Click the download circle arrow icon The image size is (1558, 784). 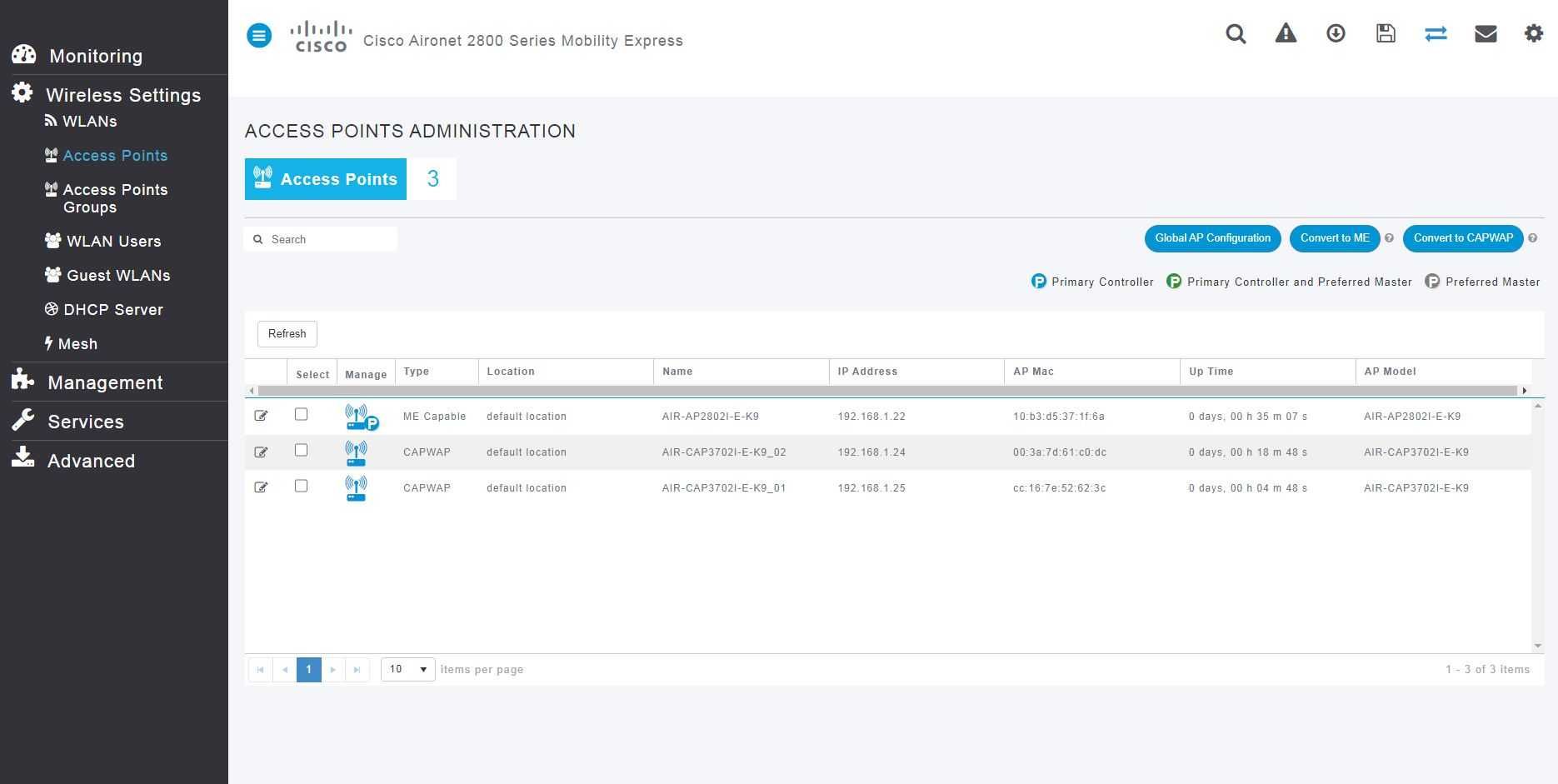(x=1336, y=33)
